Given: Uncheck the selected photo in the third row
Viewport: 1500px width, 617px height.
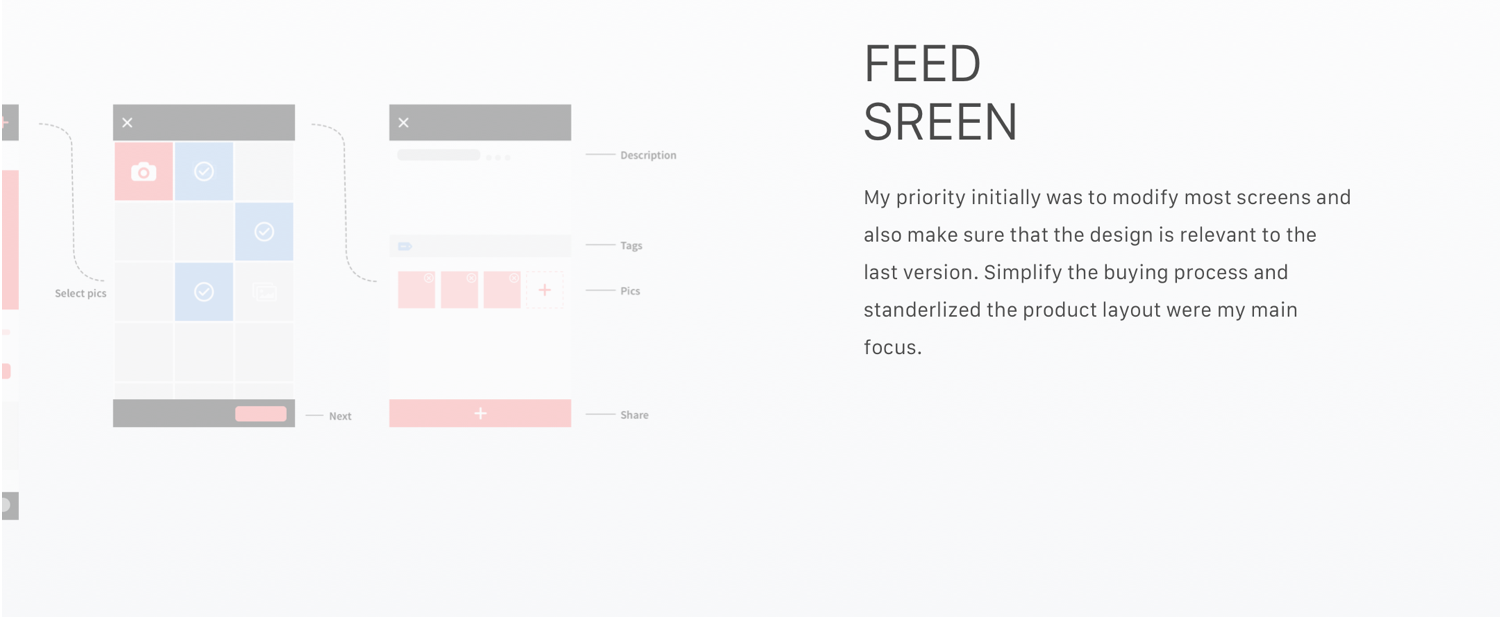Looking at the screenshot, I should 204,292.
